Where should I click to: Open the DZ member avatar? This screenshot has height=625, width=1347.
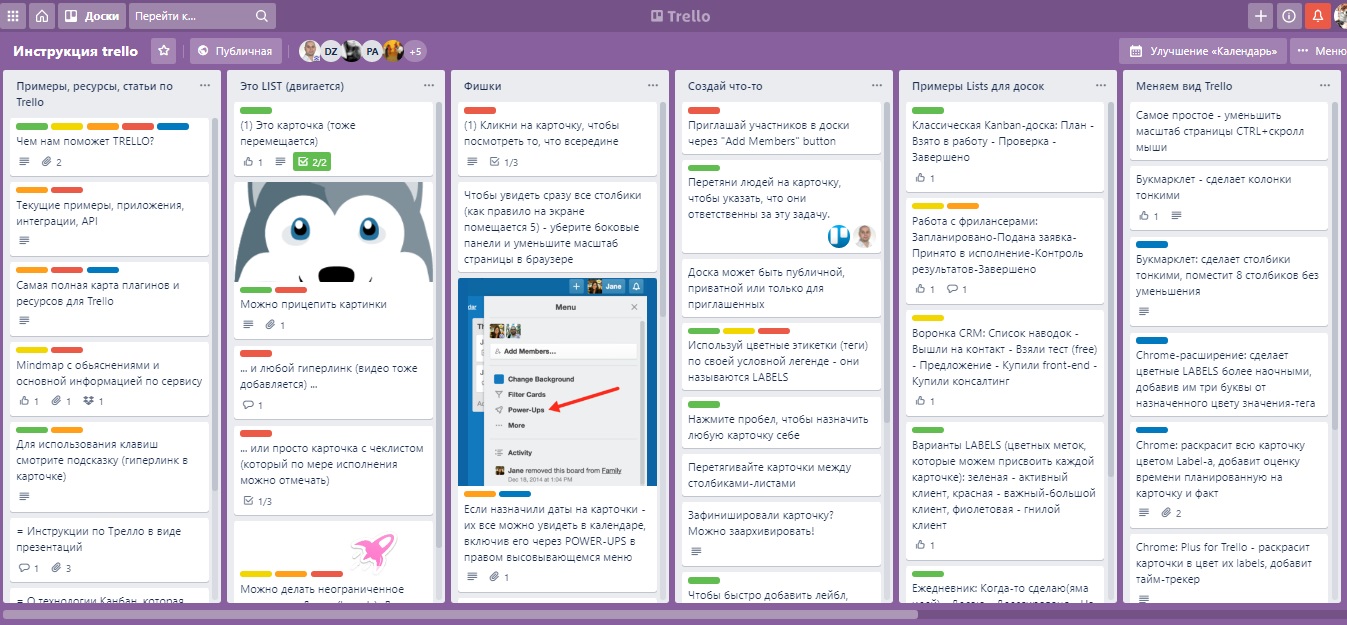coord(330,51)
